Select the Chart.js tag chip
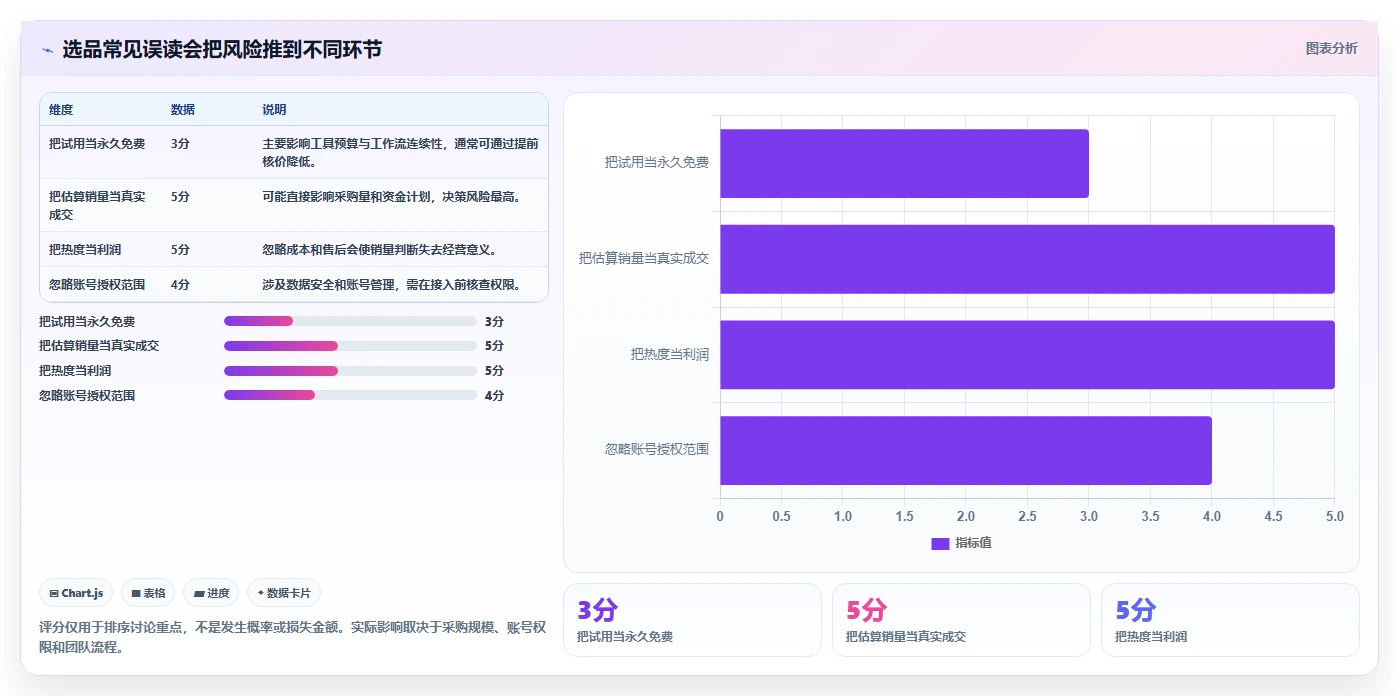Image resolution: width=1399 pixels, height=696 pixels. [x=77, y=593]
